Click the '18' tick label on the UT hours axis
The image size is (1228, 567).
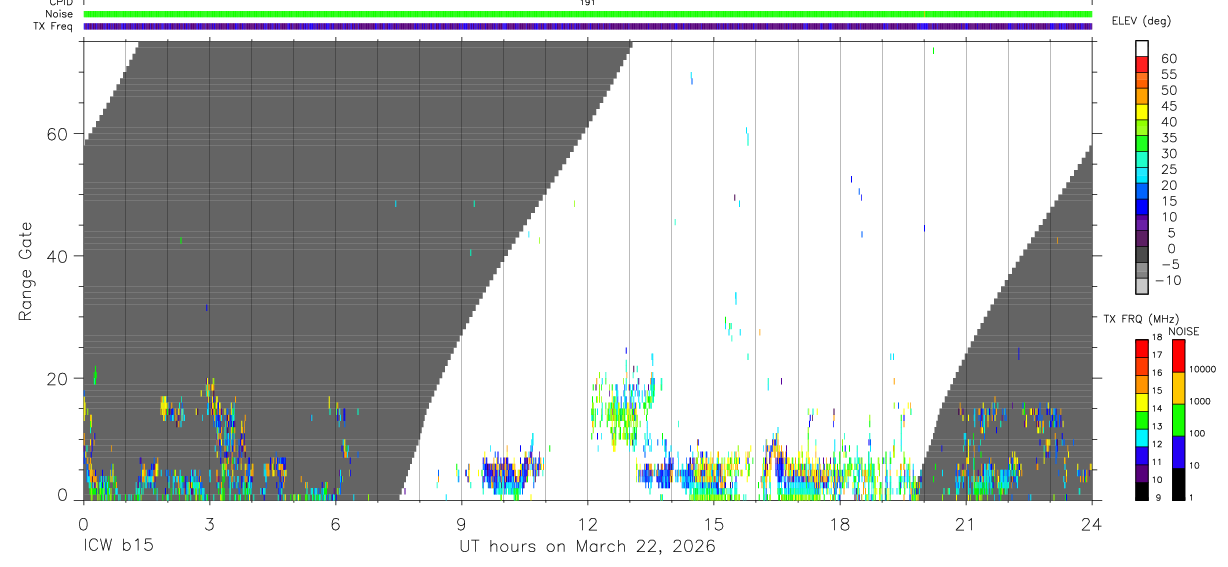(x=839, y=524)
